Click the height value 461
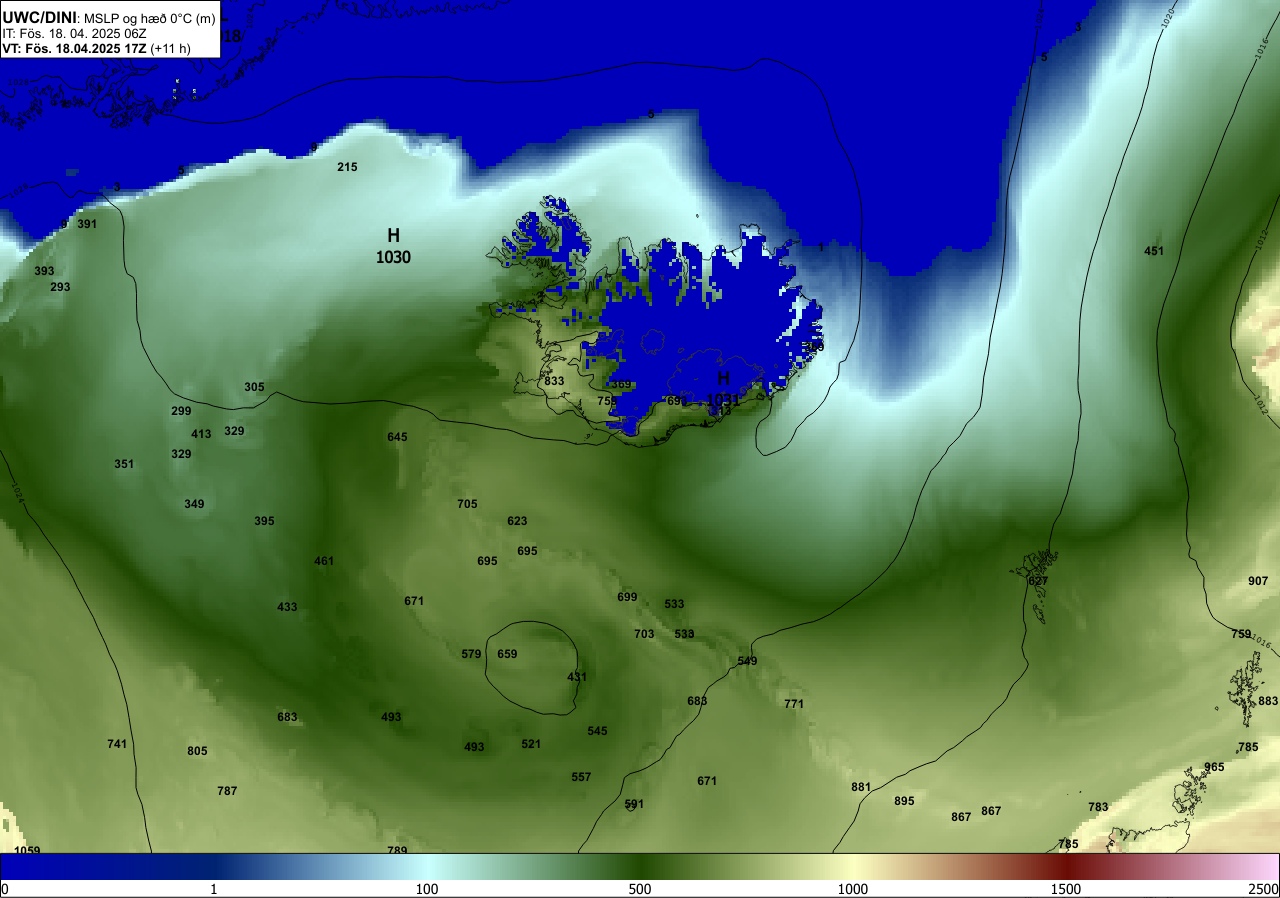Viewport: 1280px width, 898px height. (x=324, y=561)
